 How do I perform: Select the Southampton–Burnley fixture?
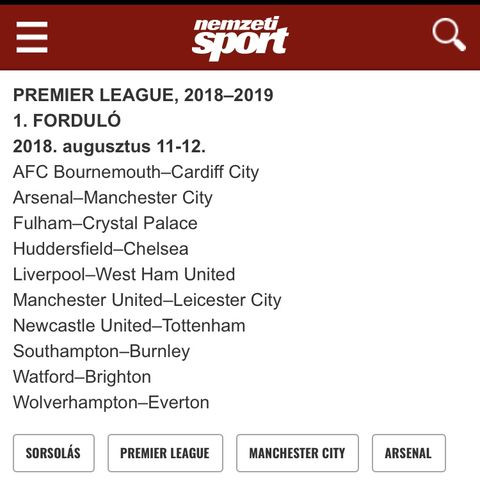pyautogui.click(x=102, y=351)
